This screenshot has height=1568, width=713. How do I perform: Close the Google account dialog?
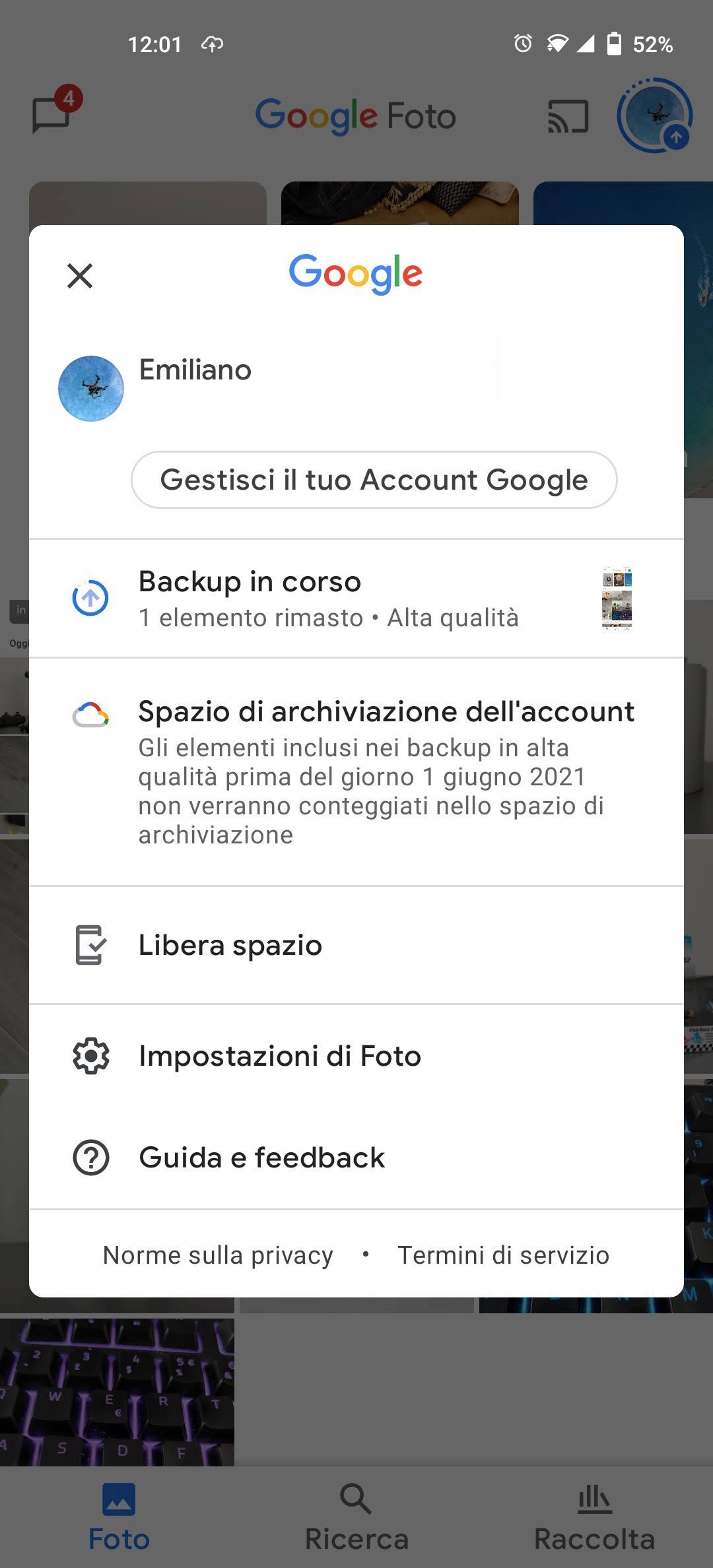80,276
